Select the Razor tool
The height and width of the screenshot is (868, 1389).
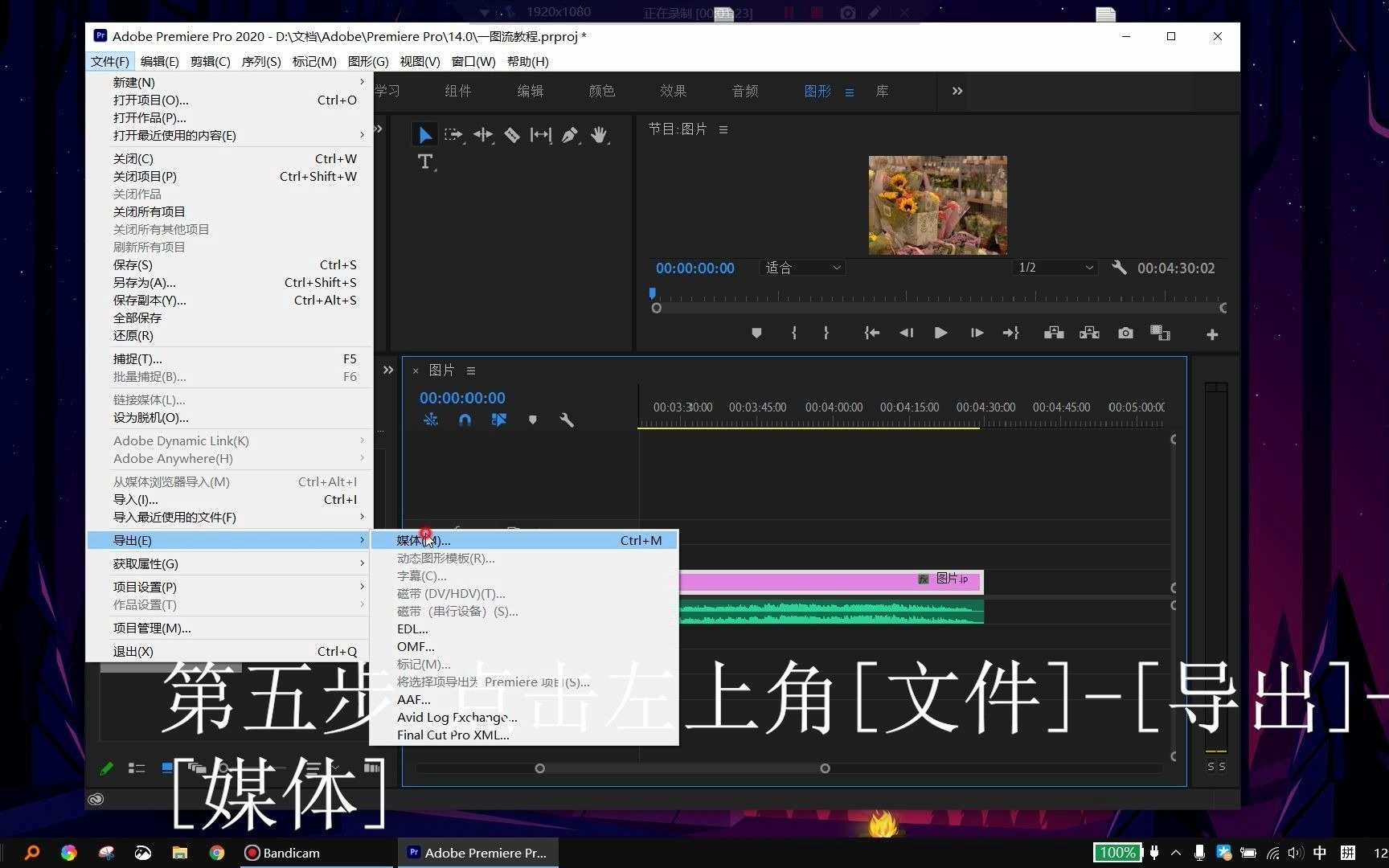512,135
